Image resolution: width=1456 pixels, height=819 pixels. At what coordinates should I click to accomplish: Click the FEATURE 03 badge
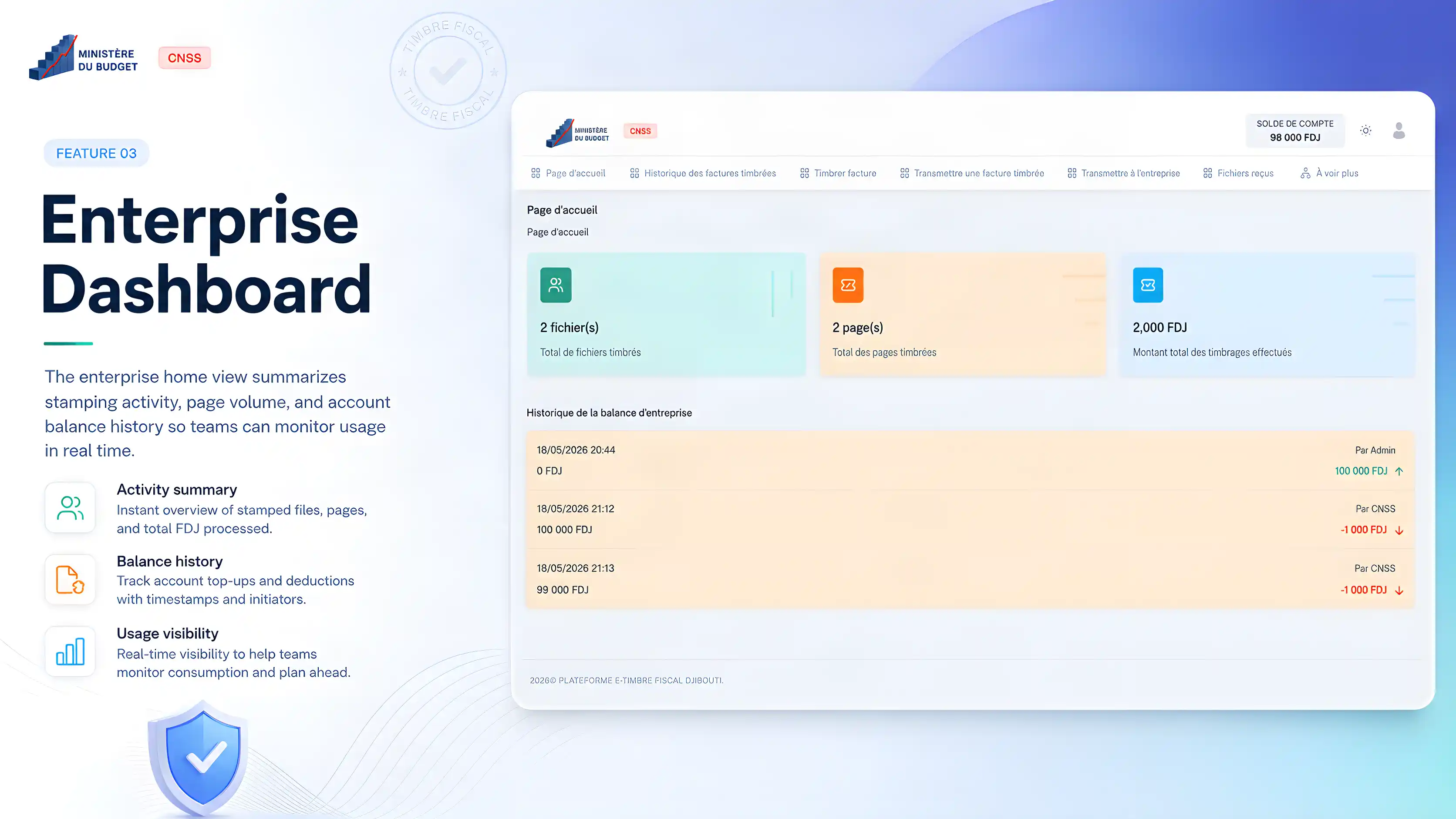pos(96,153)
